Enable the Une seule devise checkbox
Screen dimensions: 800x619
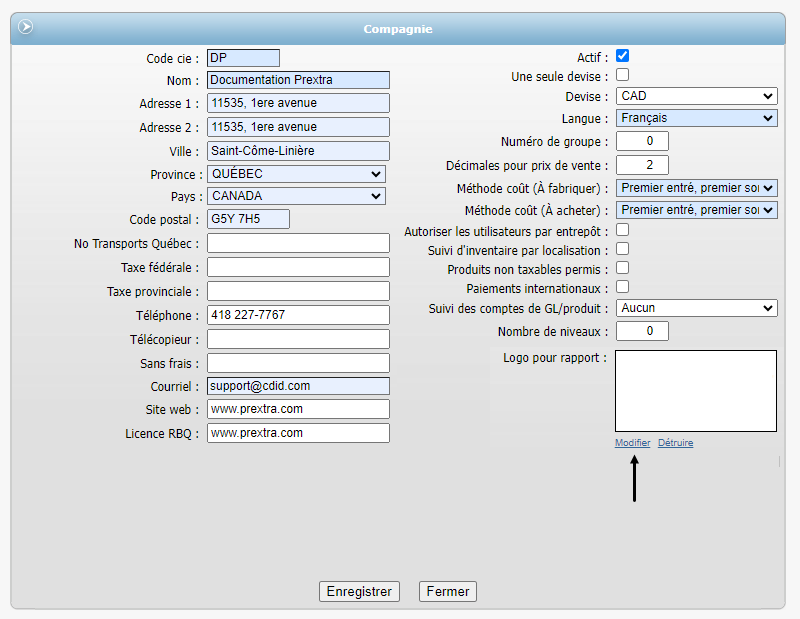pyautogui.click(x=622, y=75)
